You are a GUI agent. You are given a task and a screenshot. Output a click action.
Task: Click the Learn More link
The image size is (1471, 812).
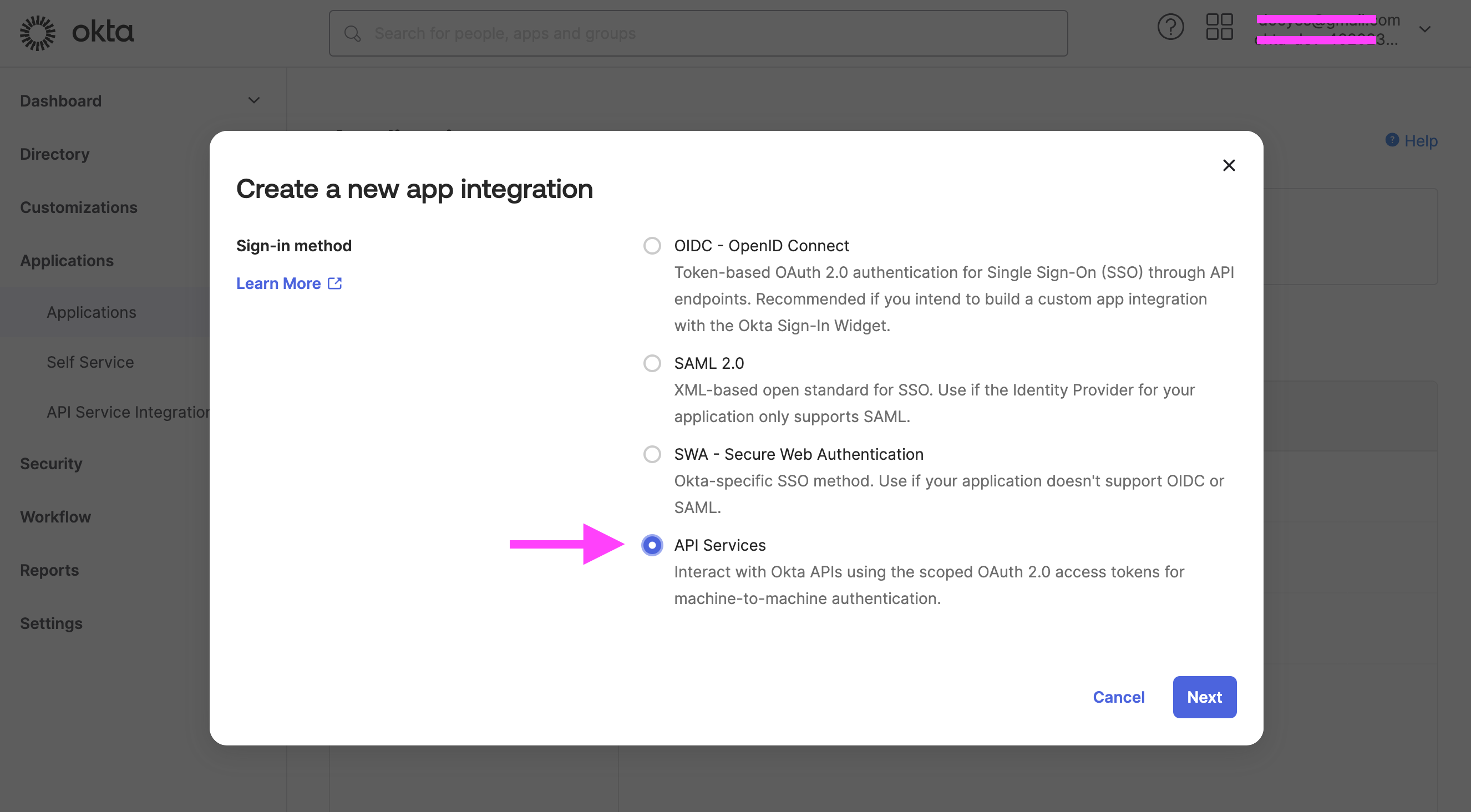278,283
